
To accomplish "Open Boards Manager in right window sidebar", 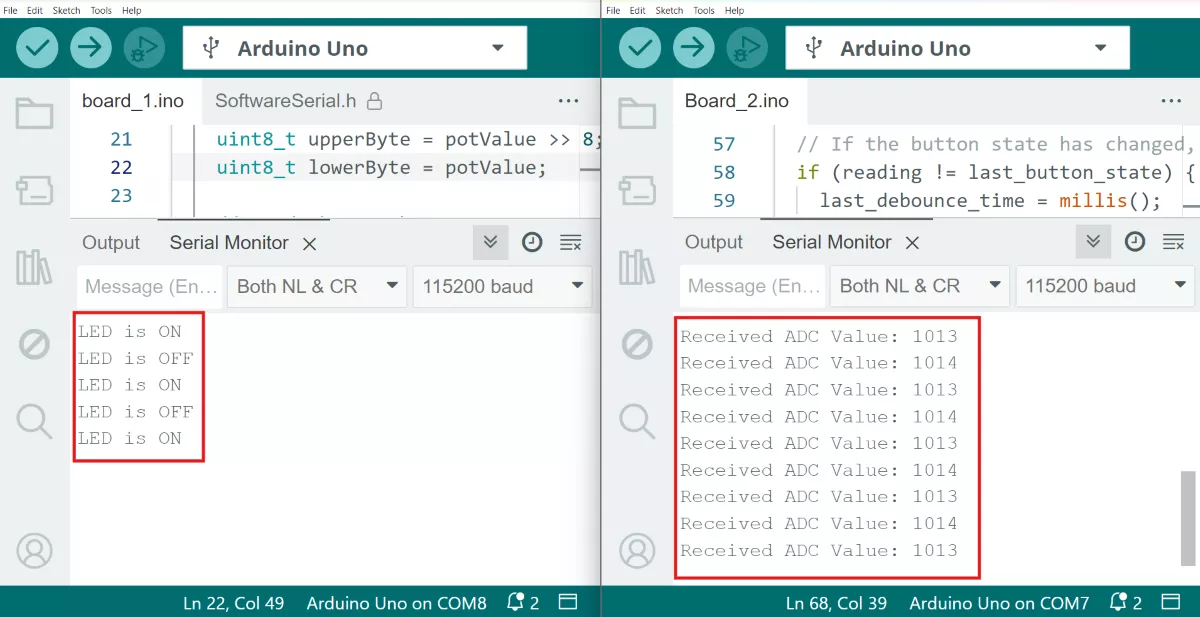I will click(x=637, y=189).
